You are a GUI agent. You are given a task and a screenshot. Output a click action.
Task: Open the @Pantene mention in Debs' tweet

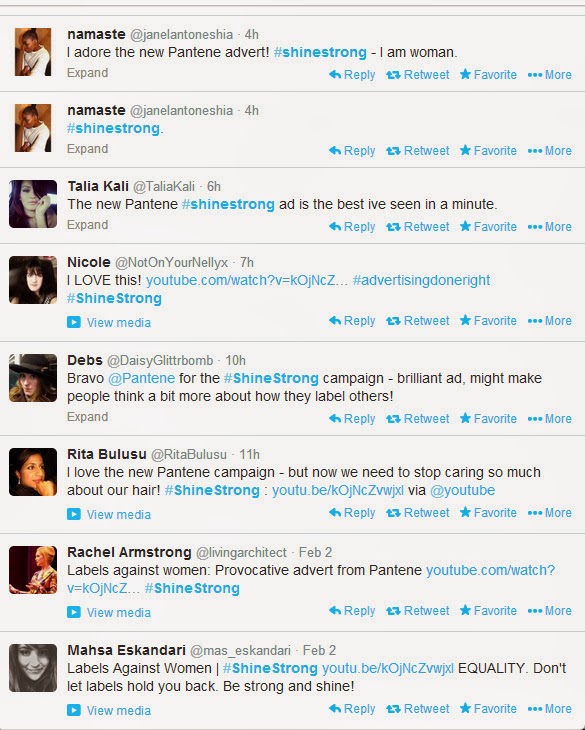click(141, 378)
